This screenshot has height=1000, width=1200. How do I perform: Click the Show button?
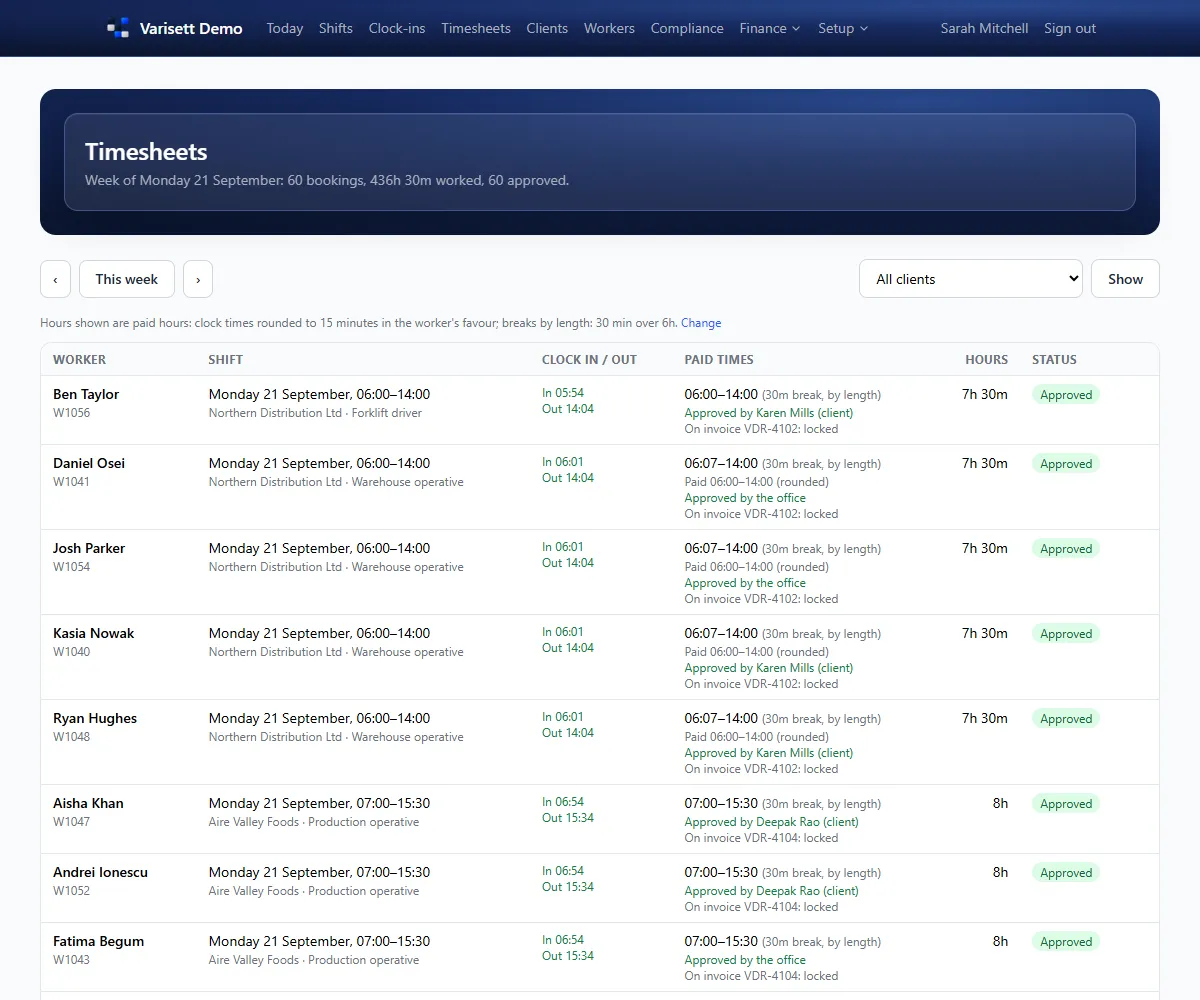coord(1125,279)
